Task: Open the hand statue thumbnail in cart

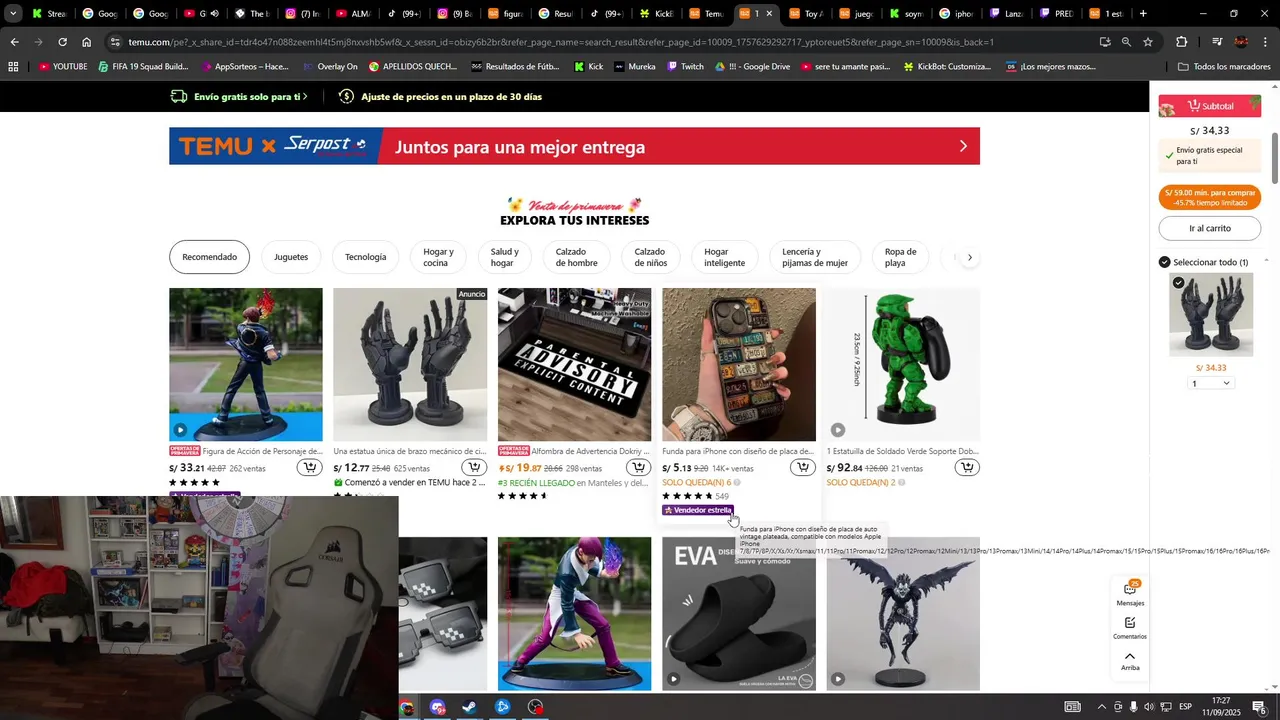Action: click(1210, 314)
